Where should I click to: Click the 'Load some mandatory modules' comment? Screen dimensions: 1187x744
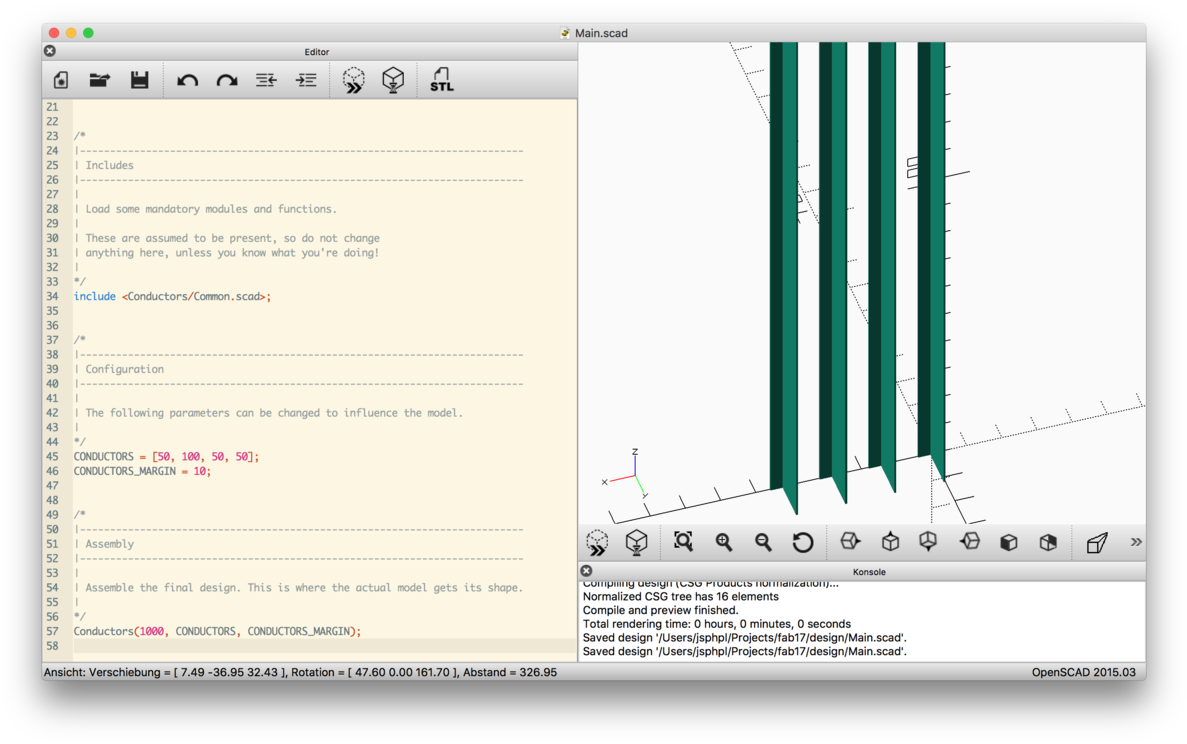pyautogui.click(x=211, y=209)
